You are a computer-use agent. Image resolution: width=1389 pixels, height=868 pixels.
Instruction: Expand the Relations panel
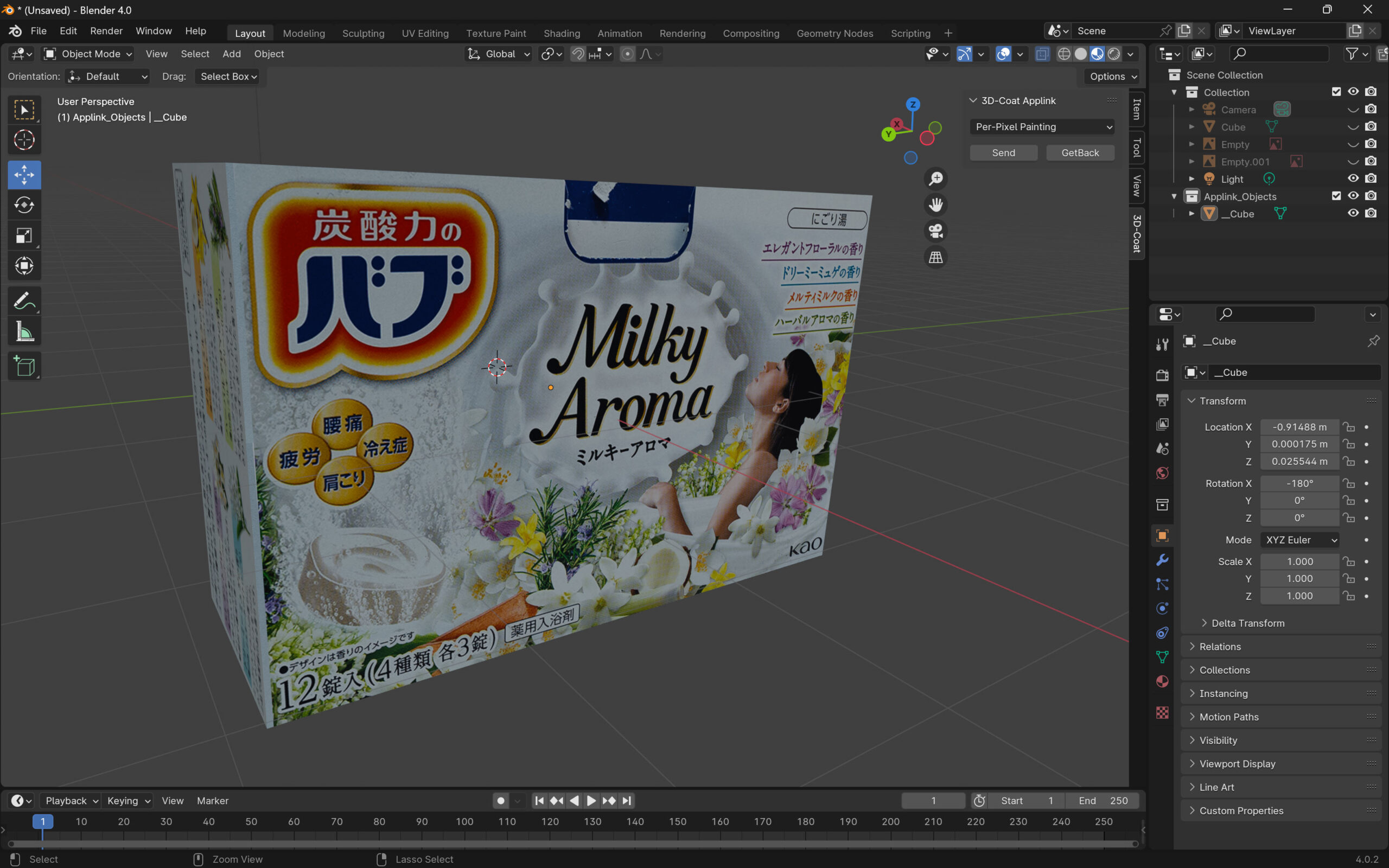(x=1220, y=647)
